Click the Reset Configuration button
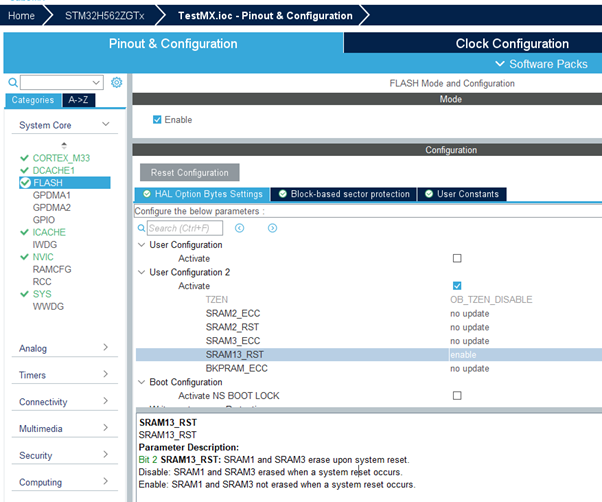The image size is (602, 502). (190, 173)
